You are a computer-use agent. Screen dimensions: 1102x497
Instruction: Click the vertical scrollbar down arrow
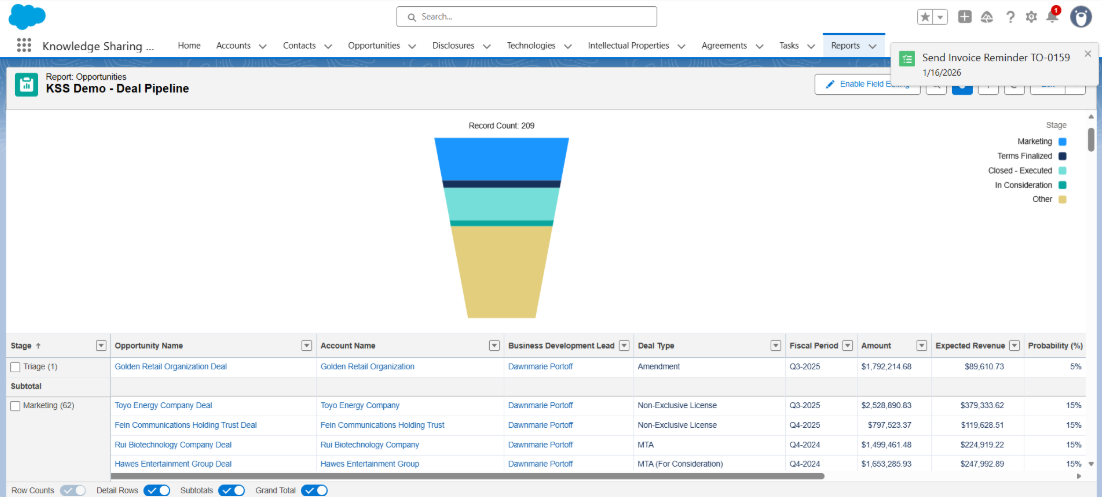click(1091, 464)
